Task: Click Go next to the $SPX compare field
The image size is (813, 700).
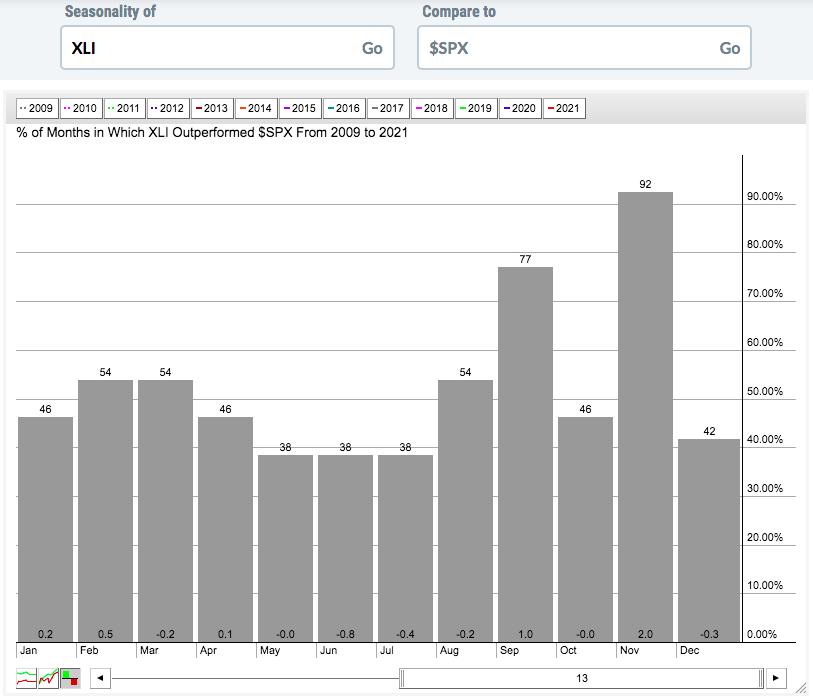Action: (x=730, y=48)
